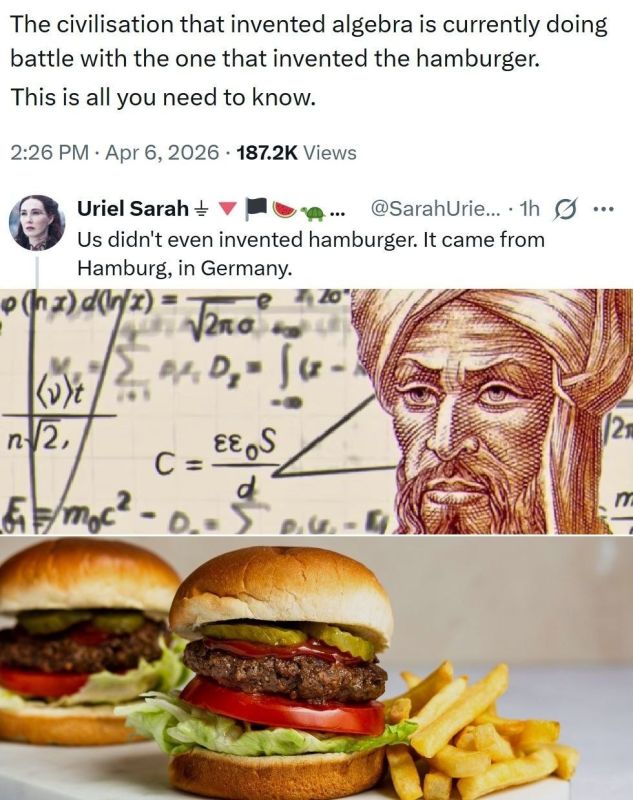Viewport: 633px width, 800px height.
Task: Open the 187.2K Views count
Action: click(x=297, y=153)
